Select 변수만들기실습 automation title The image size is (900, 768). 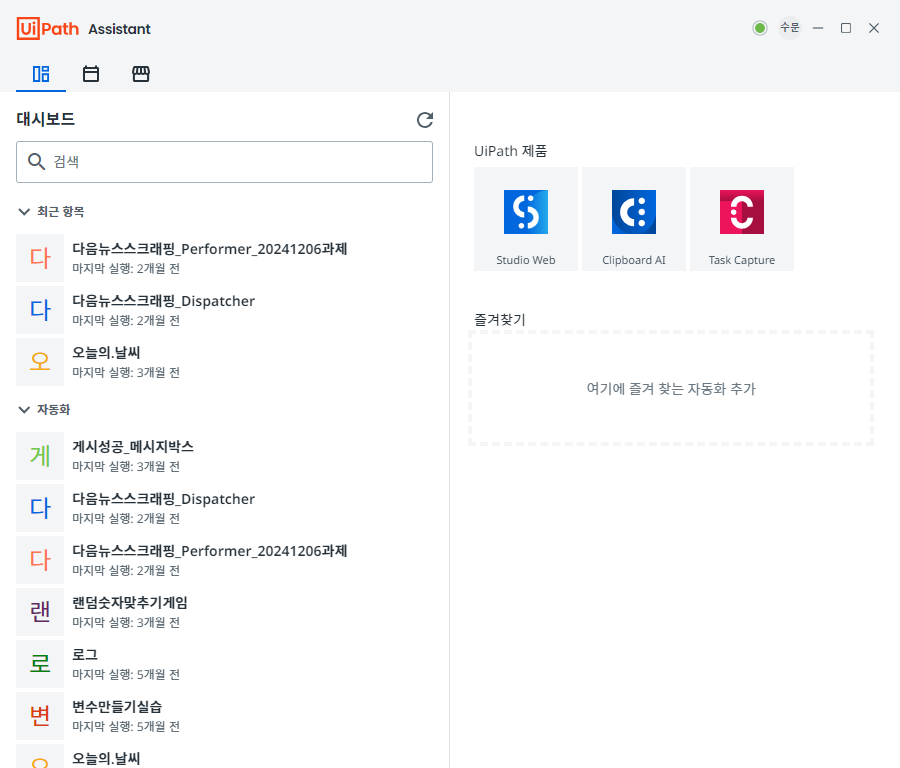click(x=117, y=707)
